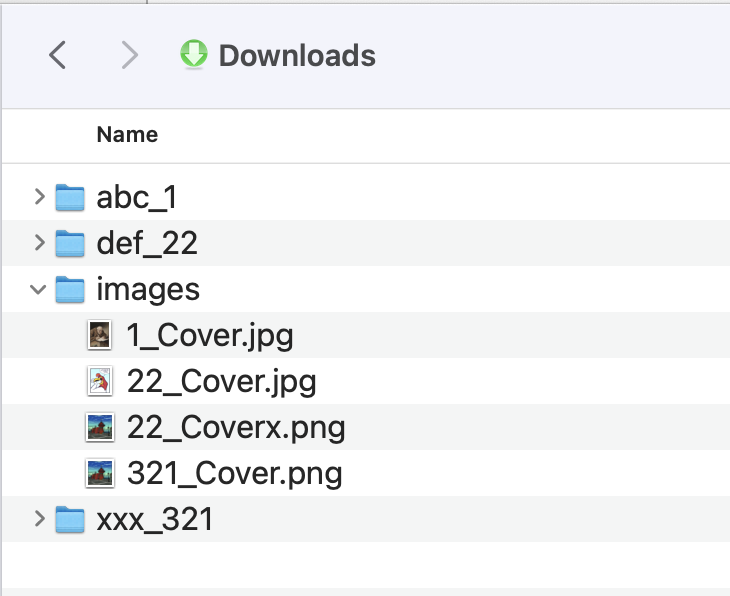Click the back navigation arrow
730x596 pixels.
tap(58, 55)
